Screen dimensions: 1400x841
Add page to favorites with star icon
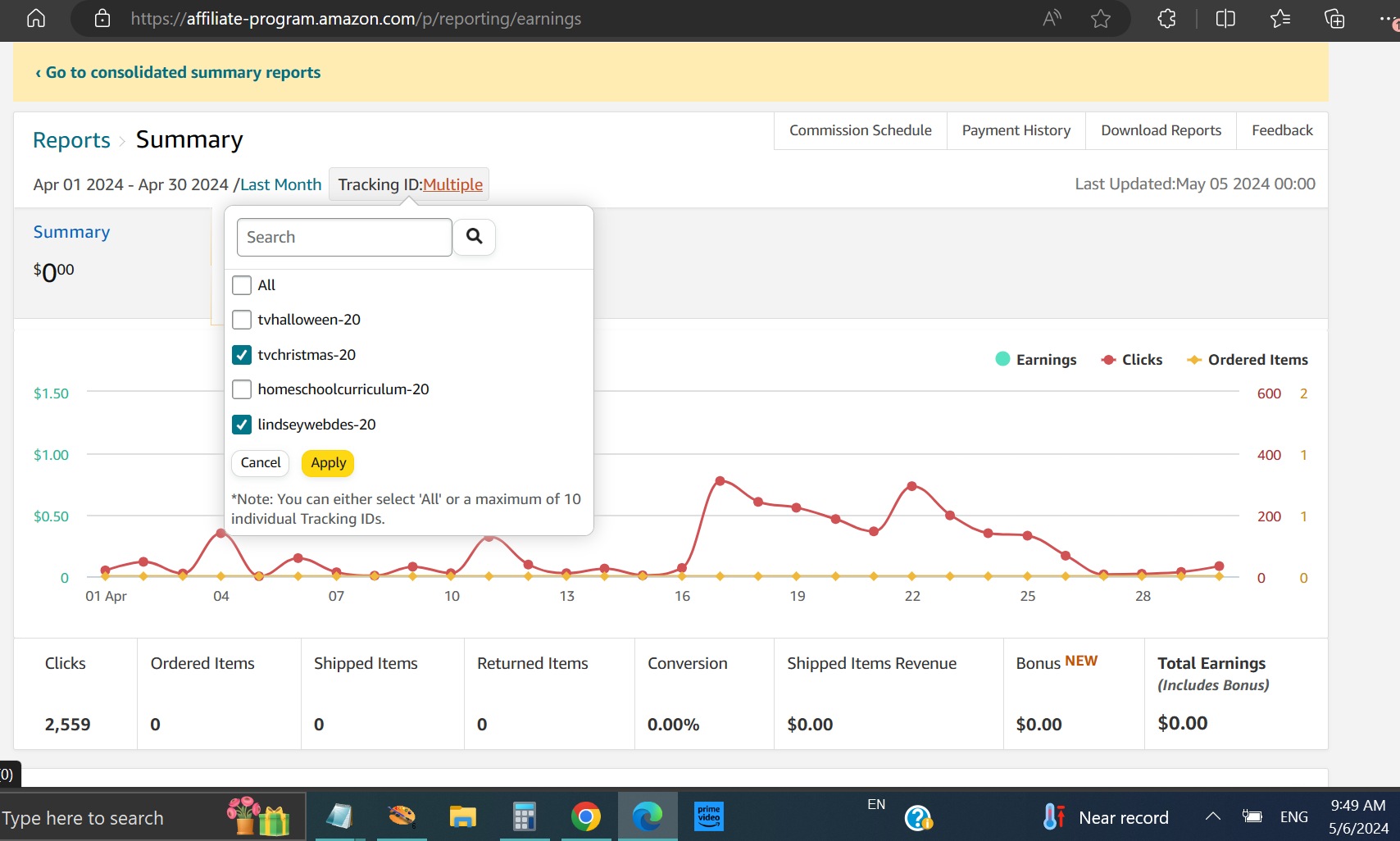coord(1101,18)
